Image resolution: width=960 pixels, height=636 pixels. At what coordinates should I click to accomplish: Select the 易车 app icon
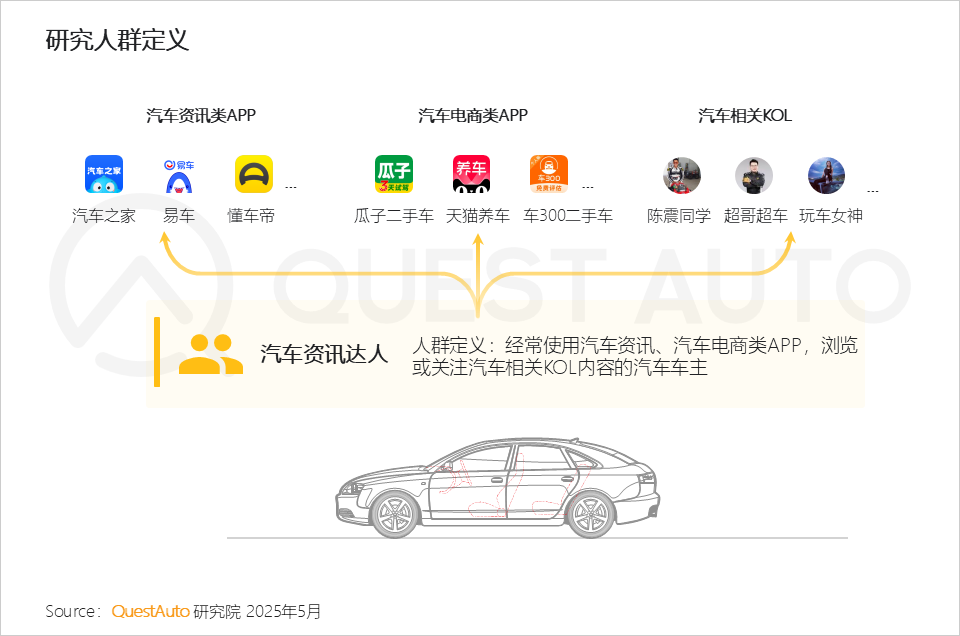pos(179,176)
